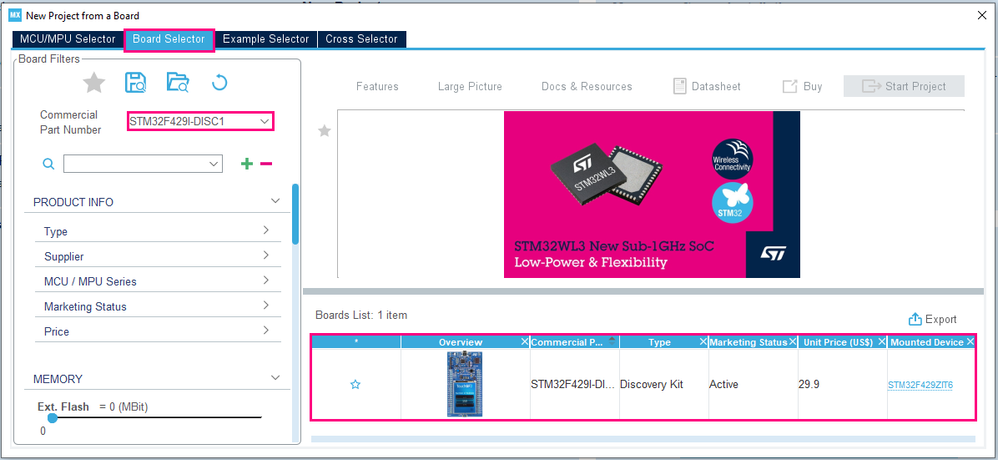The image size is (998, 460).
Task: Expand the Marketing Status filter
Action: point(265,305)
